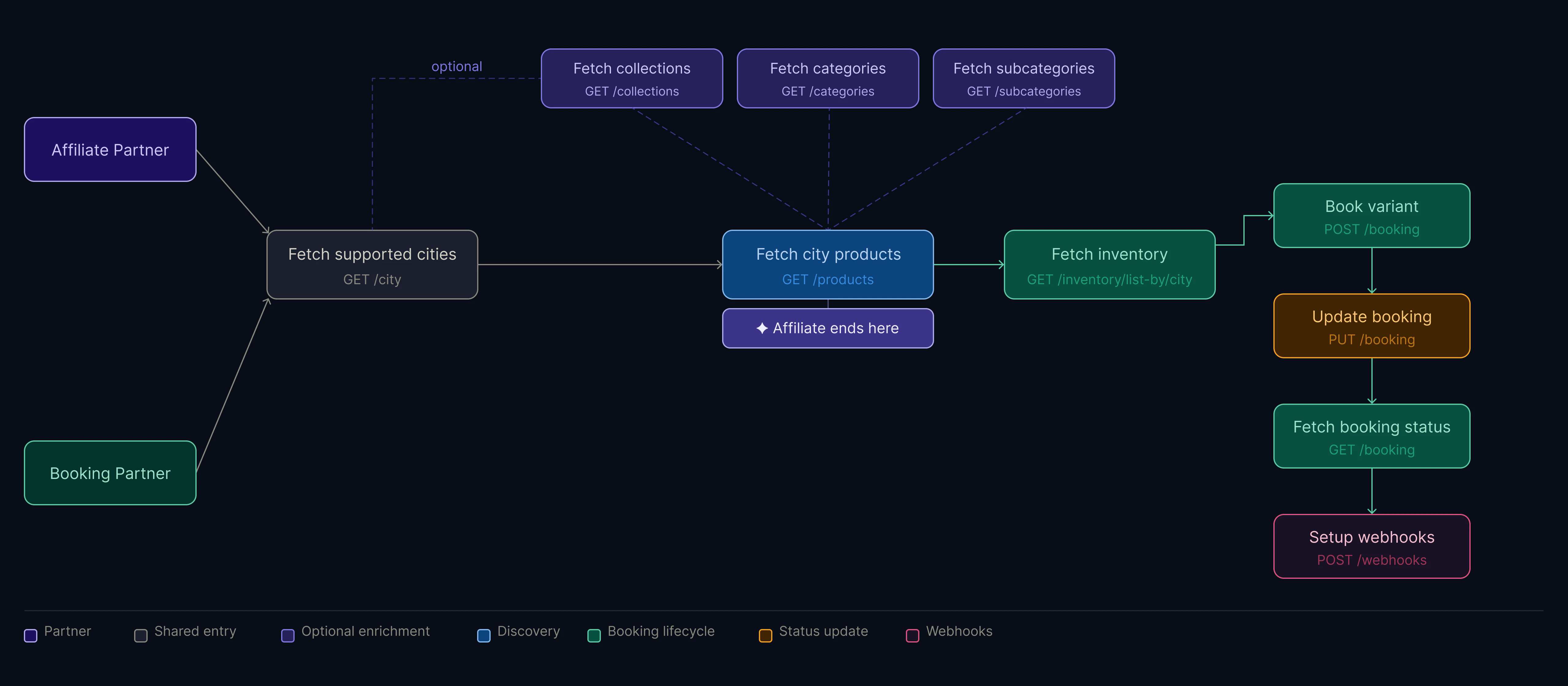Click the purple Partner legend swatch

tap(30, 635)
